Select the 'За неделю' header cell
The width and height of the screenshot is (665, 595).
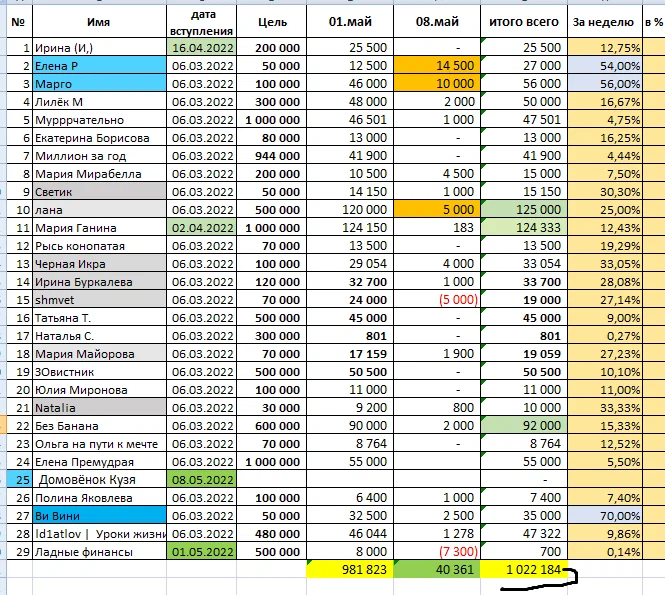click(x=605, y=22)
